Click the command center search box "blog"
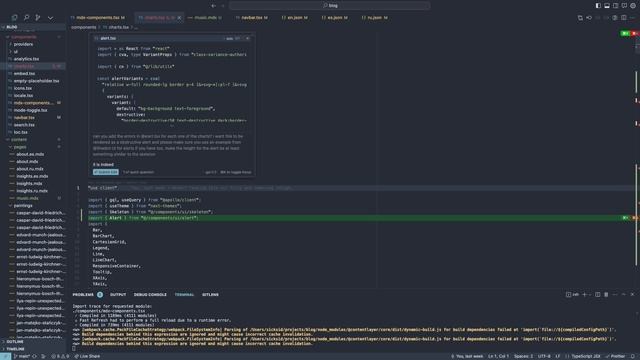Screen dimensions: 640x360 click(330, 5)
